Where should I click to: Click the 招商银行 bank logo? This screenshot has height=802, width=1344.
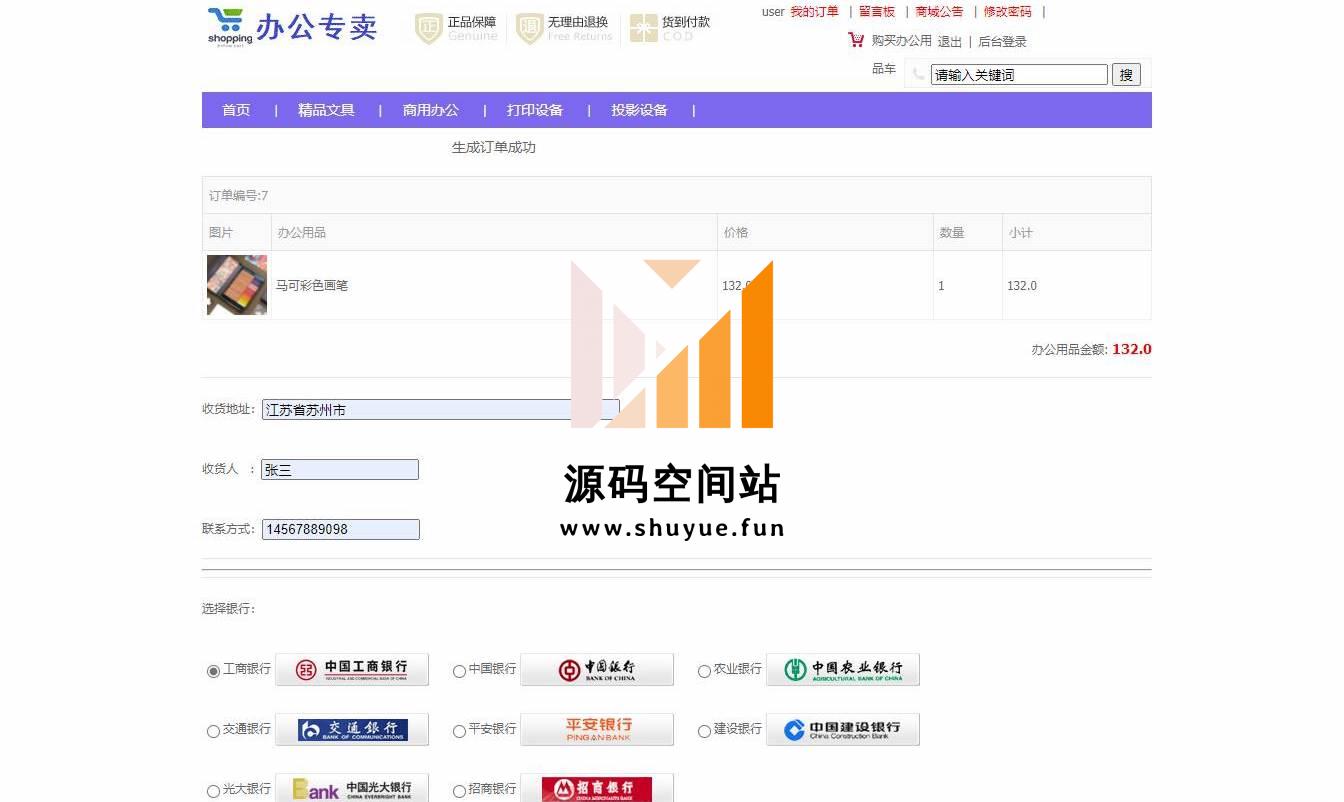597,788
